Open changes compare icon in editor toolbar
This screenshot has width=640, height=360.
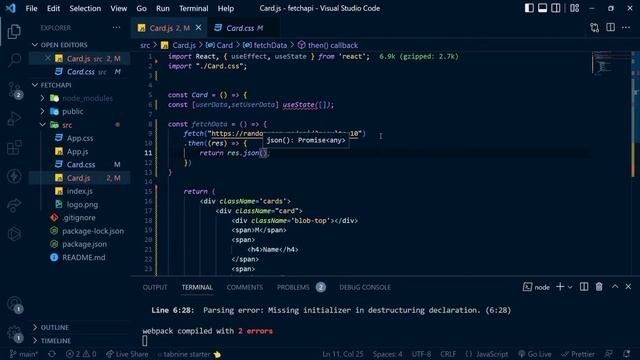click(595, 28)
